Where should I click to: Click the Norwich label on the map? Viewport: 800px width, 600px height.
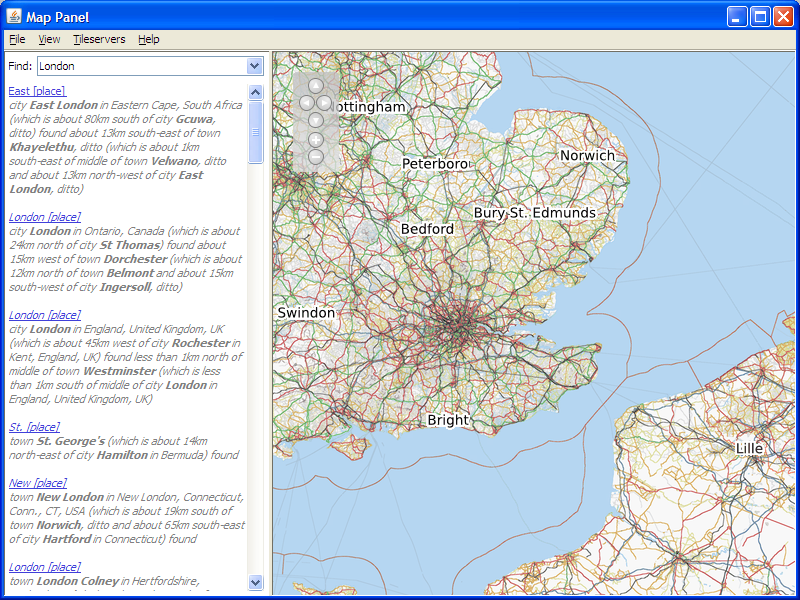click(x=587, y=156)
